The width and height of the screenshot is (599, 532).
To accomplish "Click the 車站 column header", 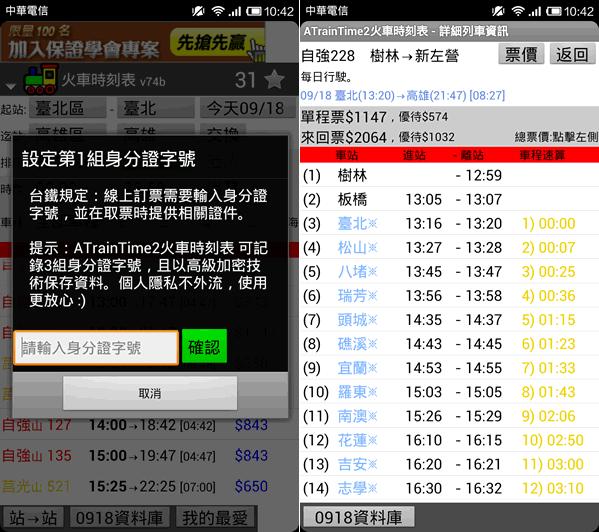I will [x=347, y=155].
